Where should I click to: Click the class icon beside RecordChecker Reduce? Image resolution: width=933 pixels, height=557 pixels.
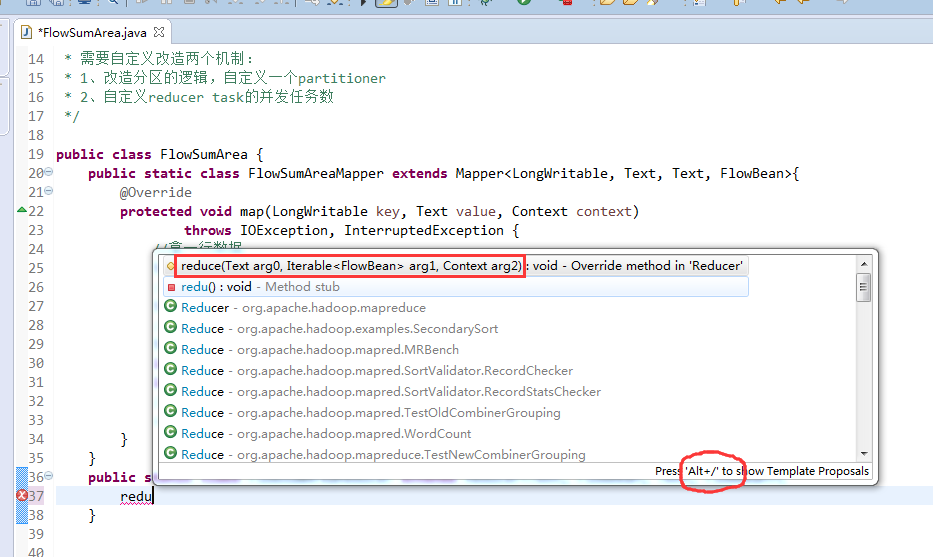171,369
